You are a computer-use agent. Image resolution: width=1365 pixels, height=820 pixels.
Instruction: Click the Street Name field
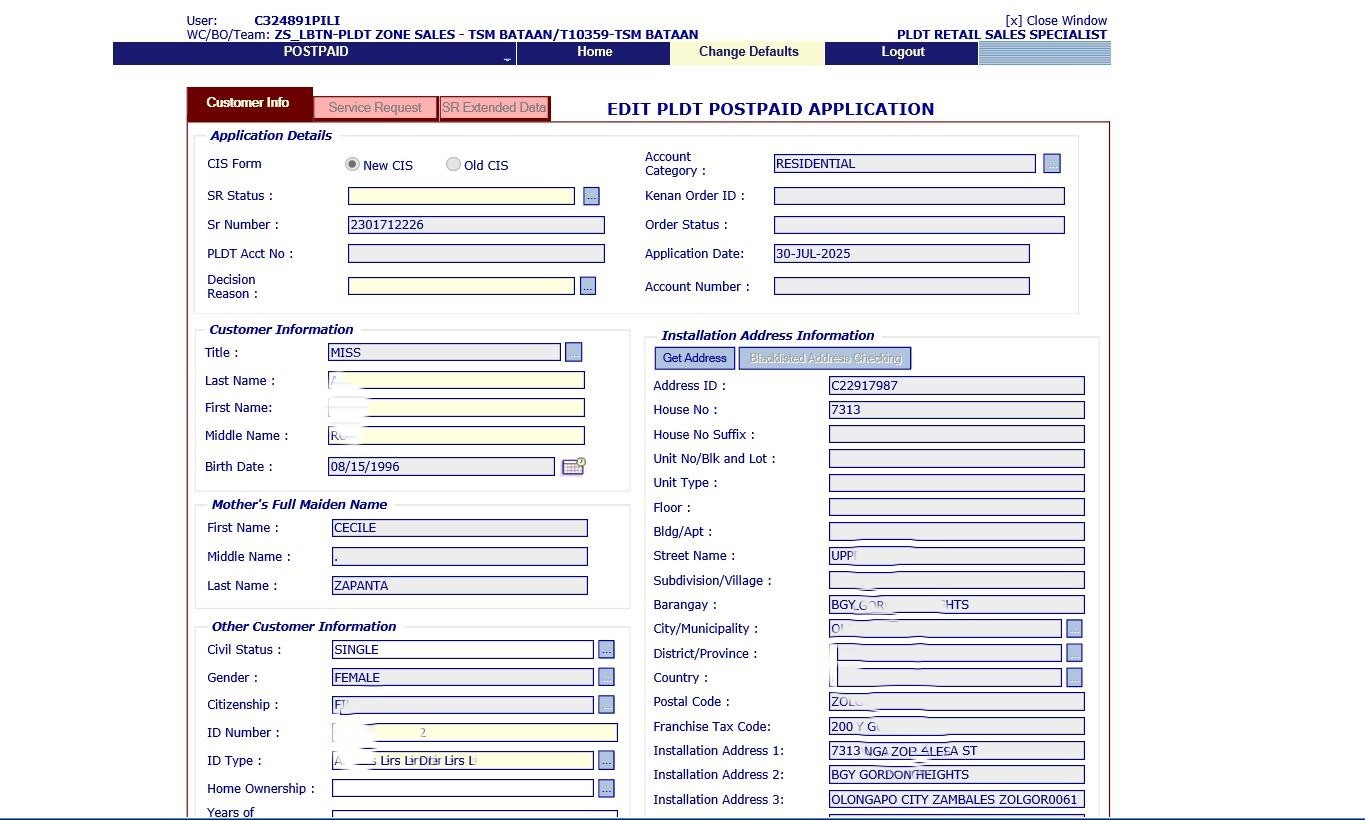[x=957, y=556]
